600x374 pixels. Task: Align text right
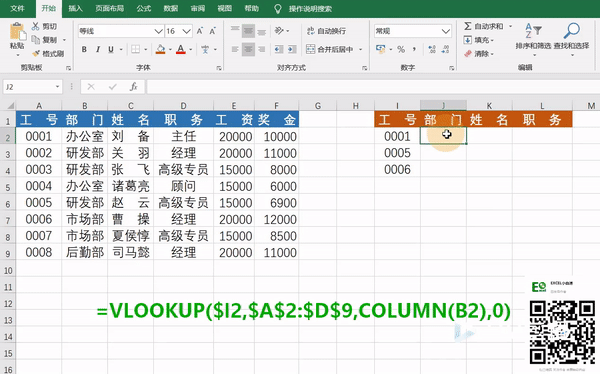click(x=262, y=49)
